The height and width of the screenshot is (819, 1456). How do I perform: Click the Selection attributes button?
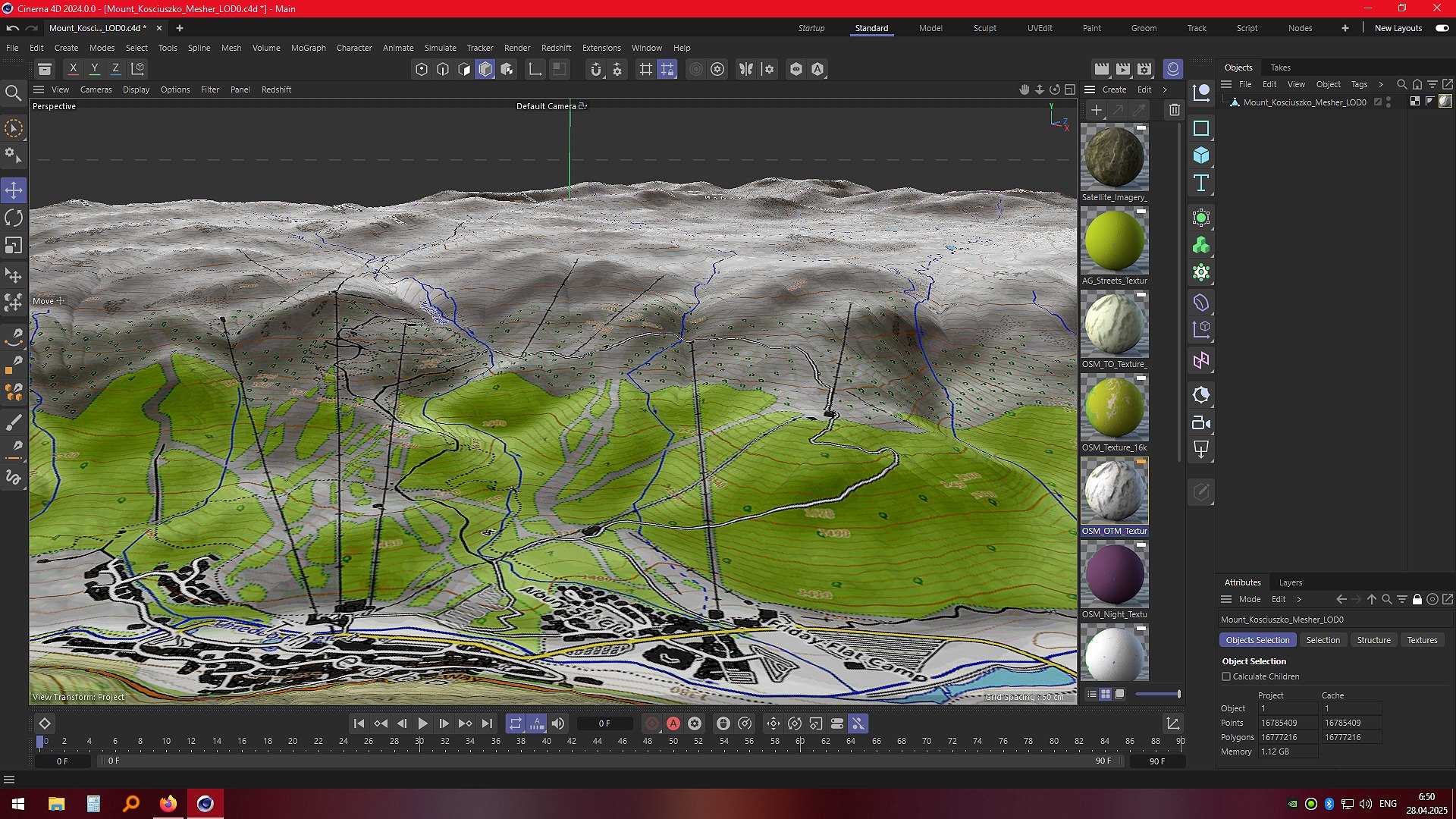click(1323, 640)
